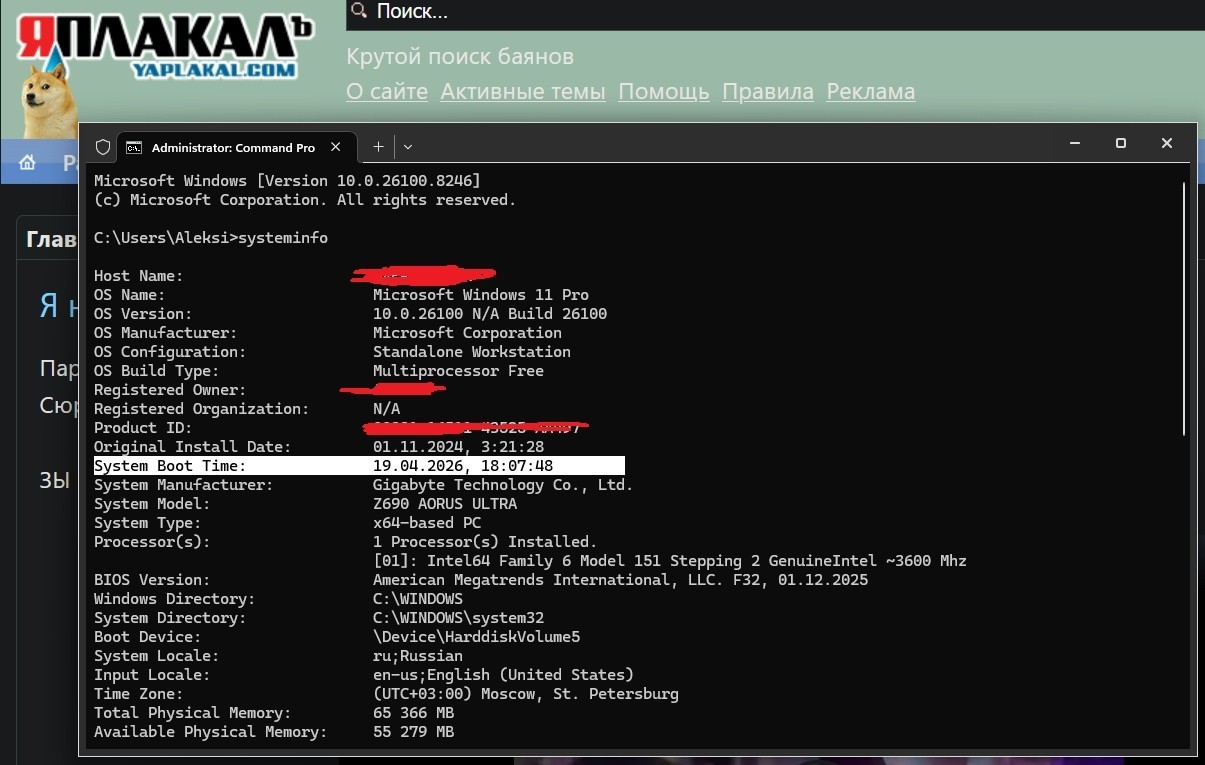Open a new terminal tab with plus button

378,146
